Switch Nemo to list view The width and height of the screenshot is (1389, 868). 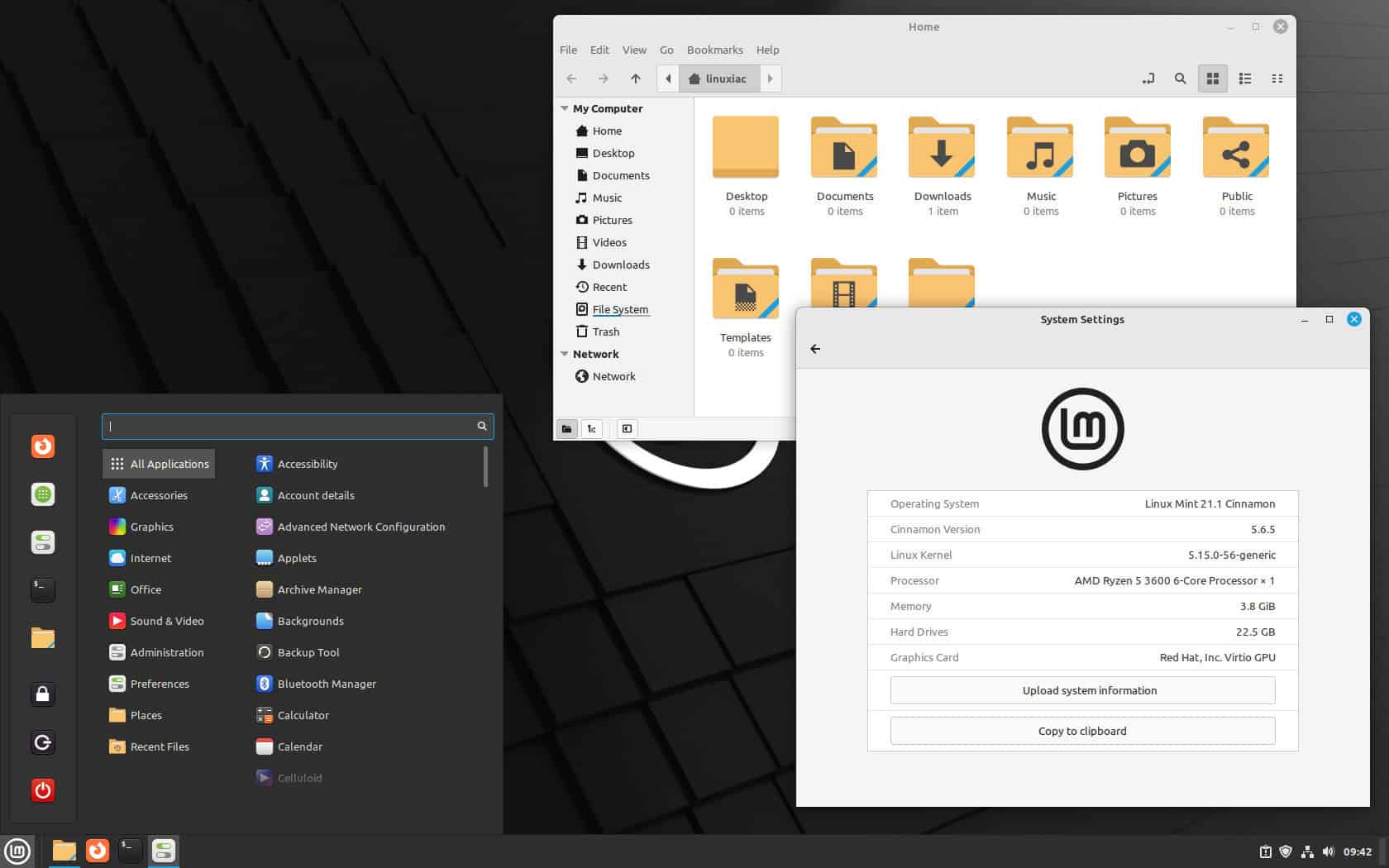coord(1244,79)
